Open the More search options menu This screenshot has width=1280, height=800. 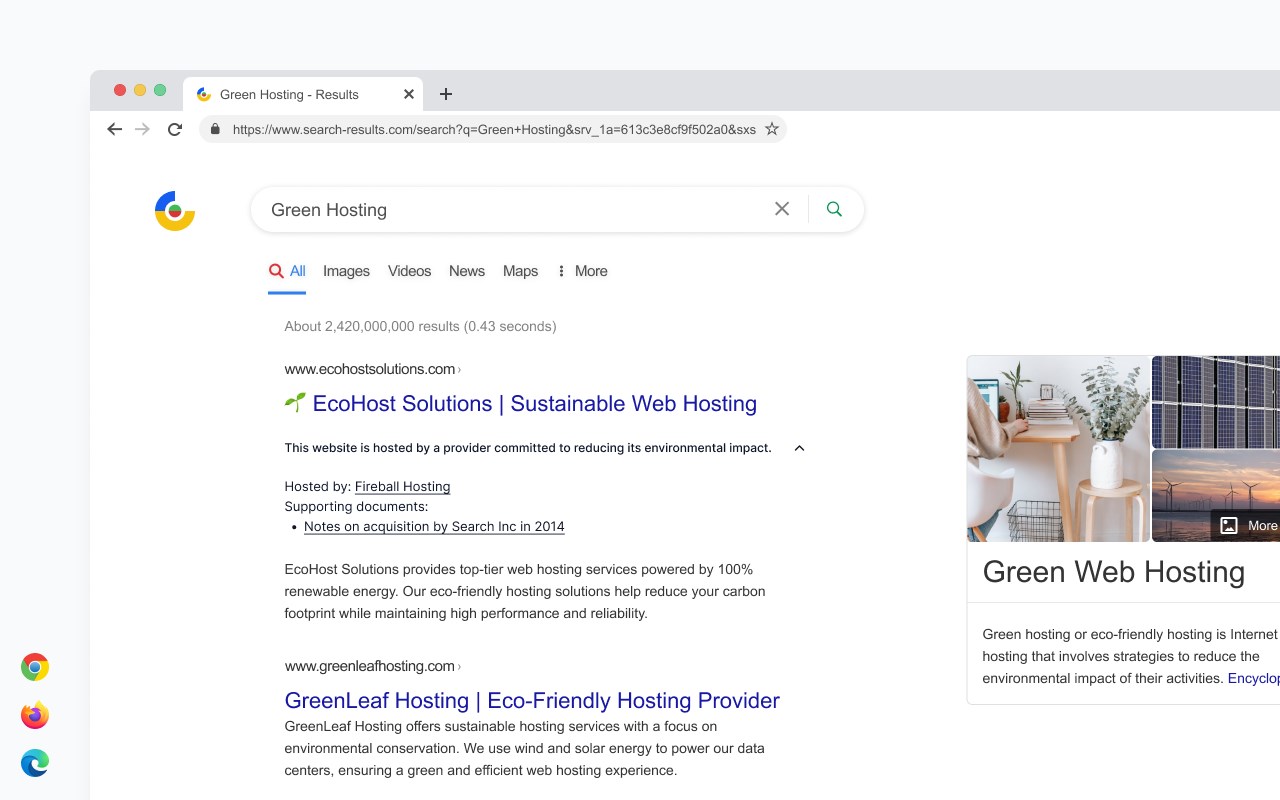coord(582,271)
